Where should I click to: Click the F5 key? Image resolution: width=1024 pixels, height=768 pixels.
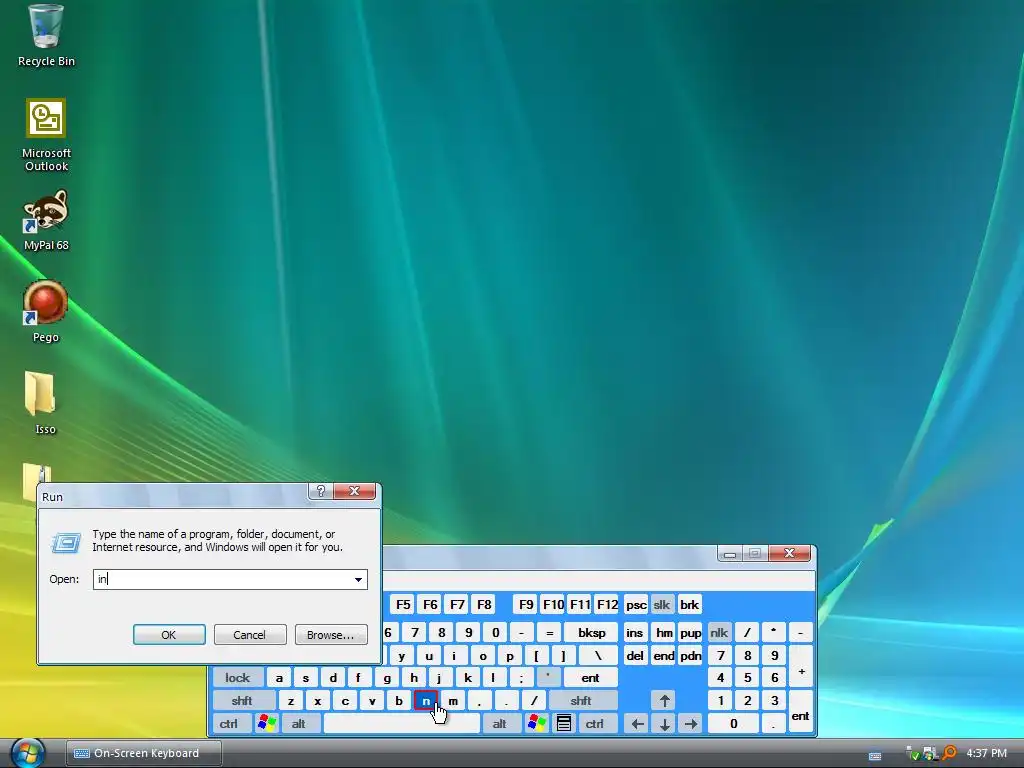point(403,605)
